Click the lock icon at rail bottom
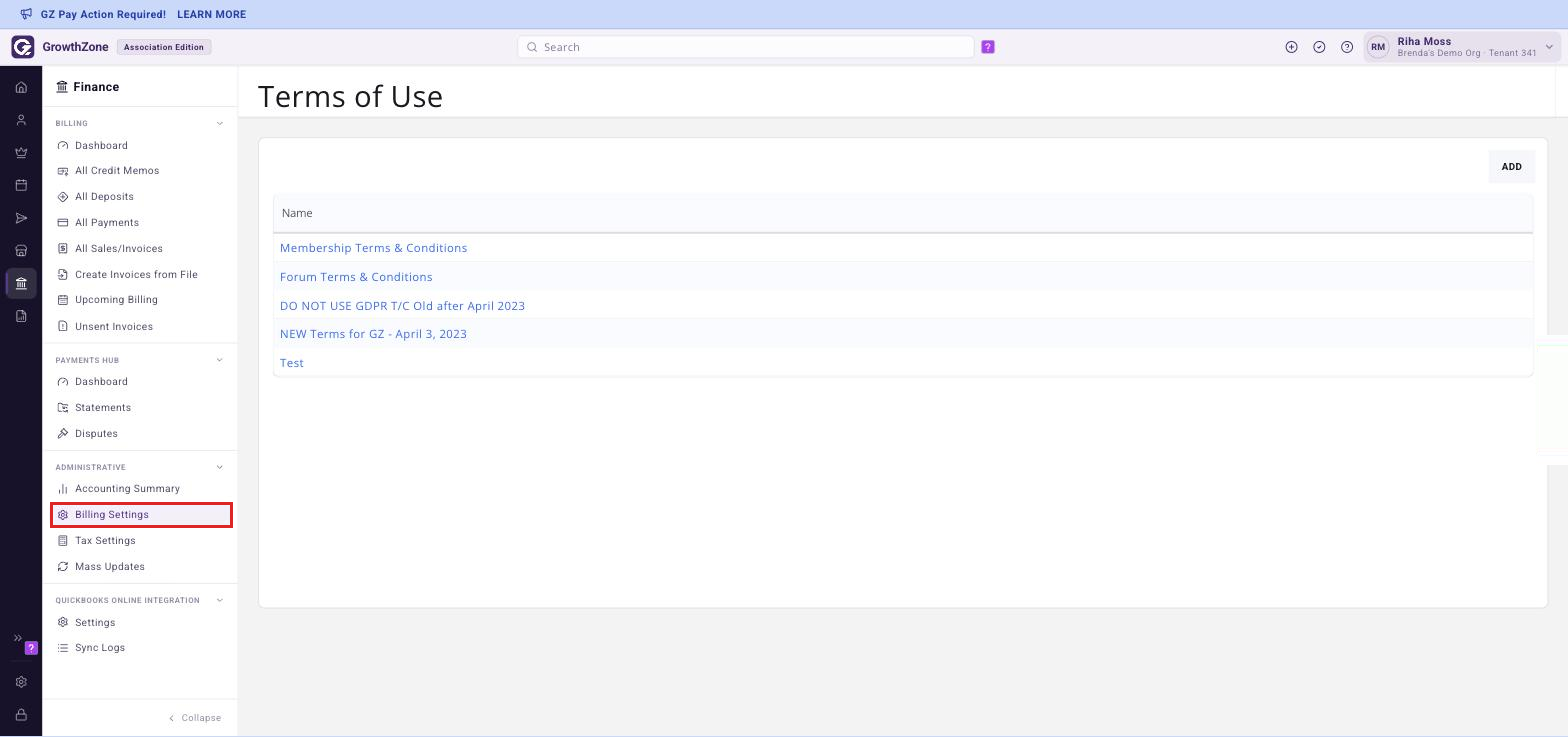This screenshot has width=1568, height=737. click(x=21, y=715)
